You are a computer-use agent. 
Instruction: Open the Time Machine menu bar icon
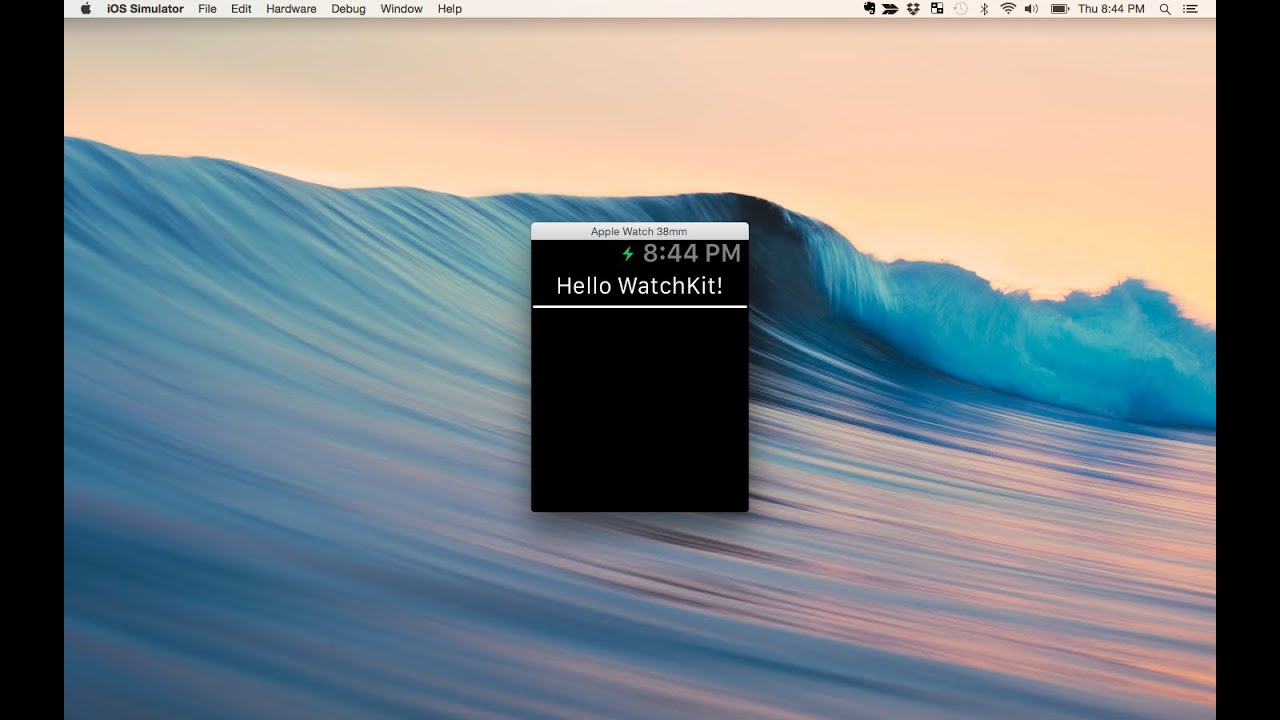pos(960,9)
